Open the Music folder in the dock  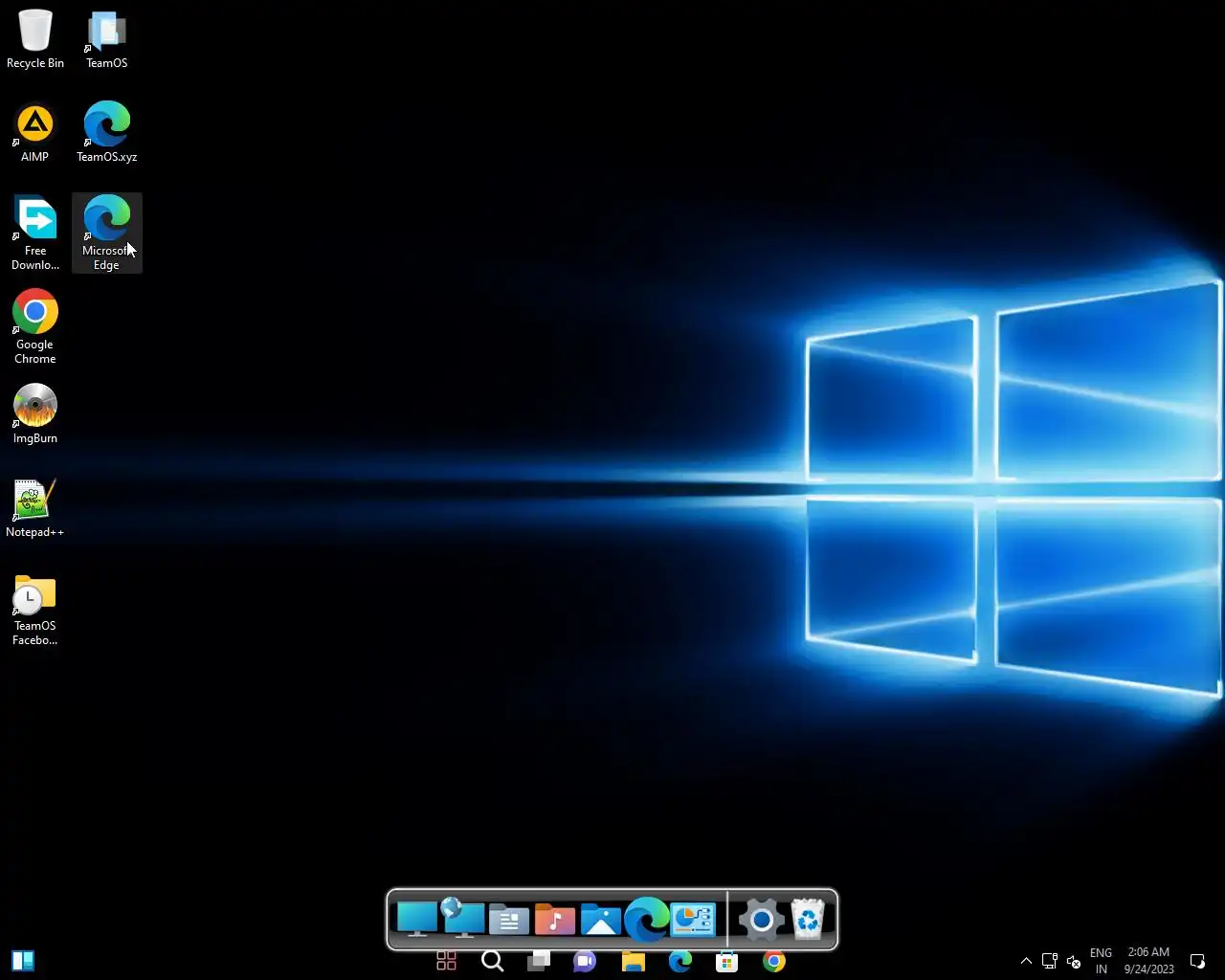point(555,920)
